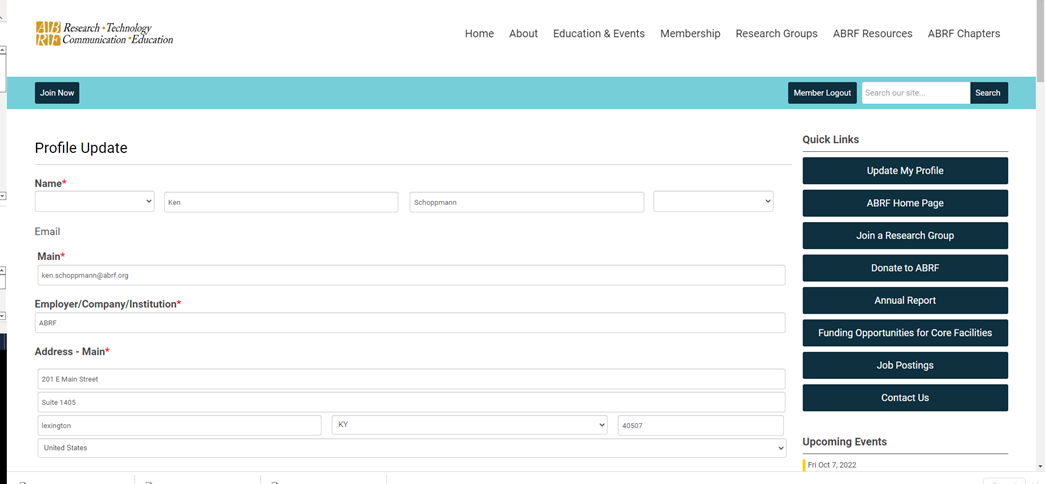
Task: Click the Contact Us button
Action: (905, 397)
